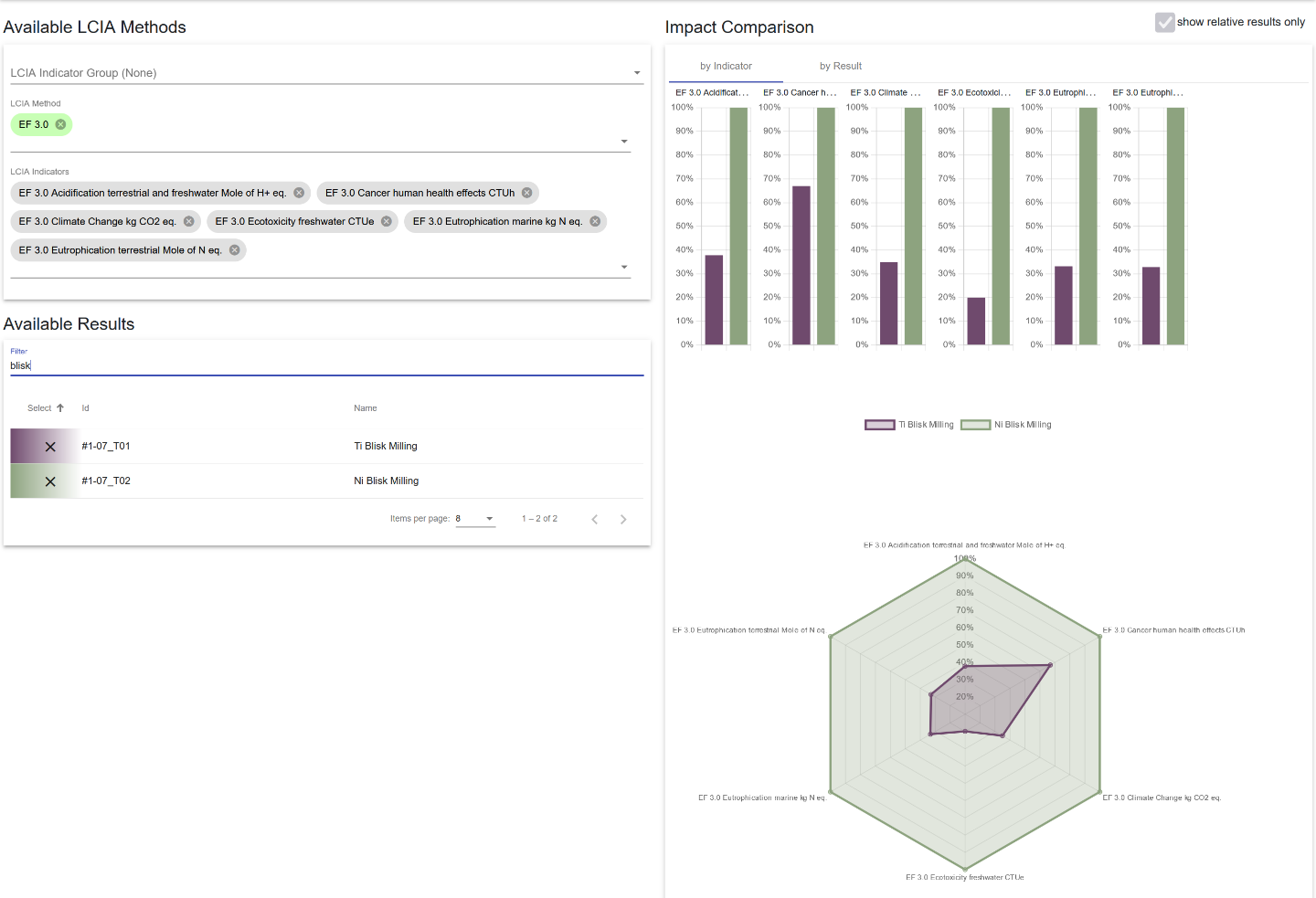Remove Eutrophication terrestrial indicator chip
This screenshot has width=1316, height=898.
click(x=235, y=250)
